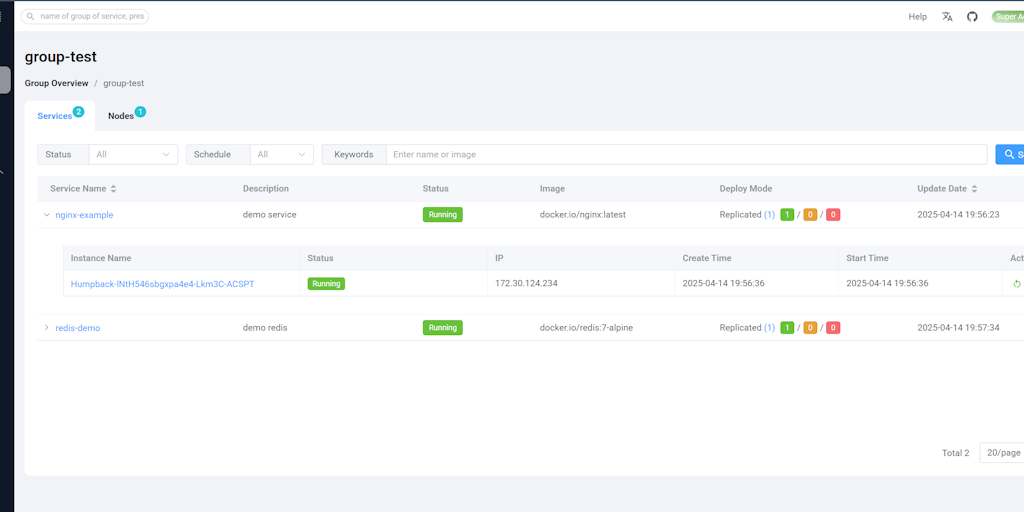The height and width of the screenshot is (512, 1024).
Task: Open the Status filter dropdown
Action: tap(133, 155)
